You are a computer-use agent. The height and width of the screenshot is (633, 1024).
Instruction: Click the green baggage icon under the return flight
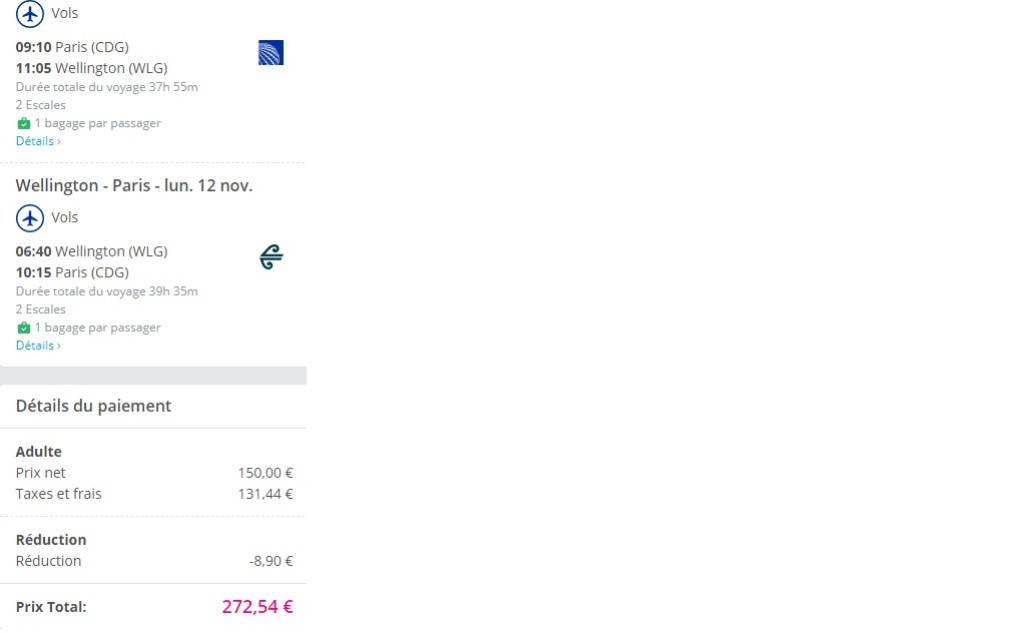click(x=24, y=328)
